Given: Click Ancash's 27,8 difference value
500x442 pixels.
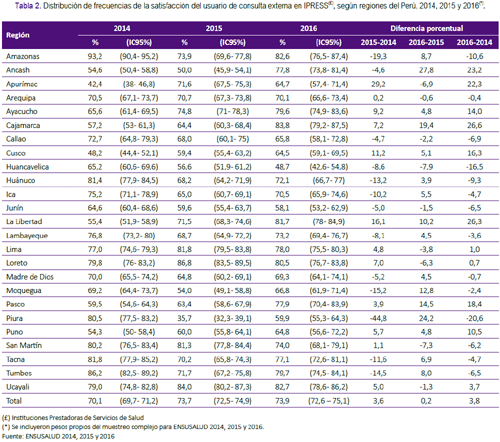Looking at the screenshot, I should [x=426, y=70].
